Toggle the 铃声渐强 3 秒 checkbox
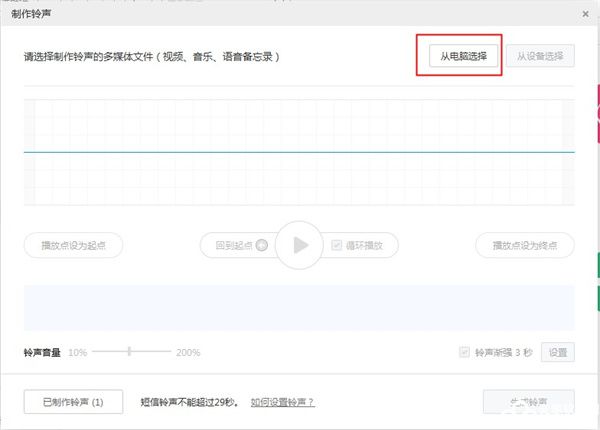 point(464,352)
